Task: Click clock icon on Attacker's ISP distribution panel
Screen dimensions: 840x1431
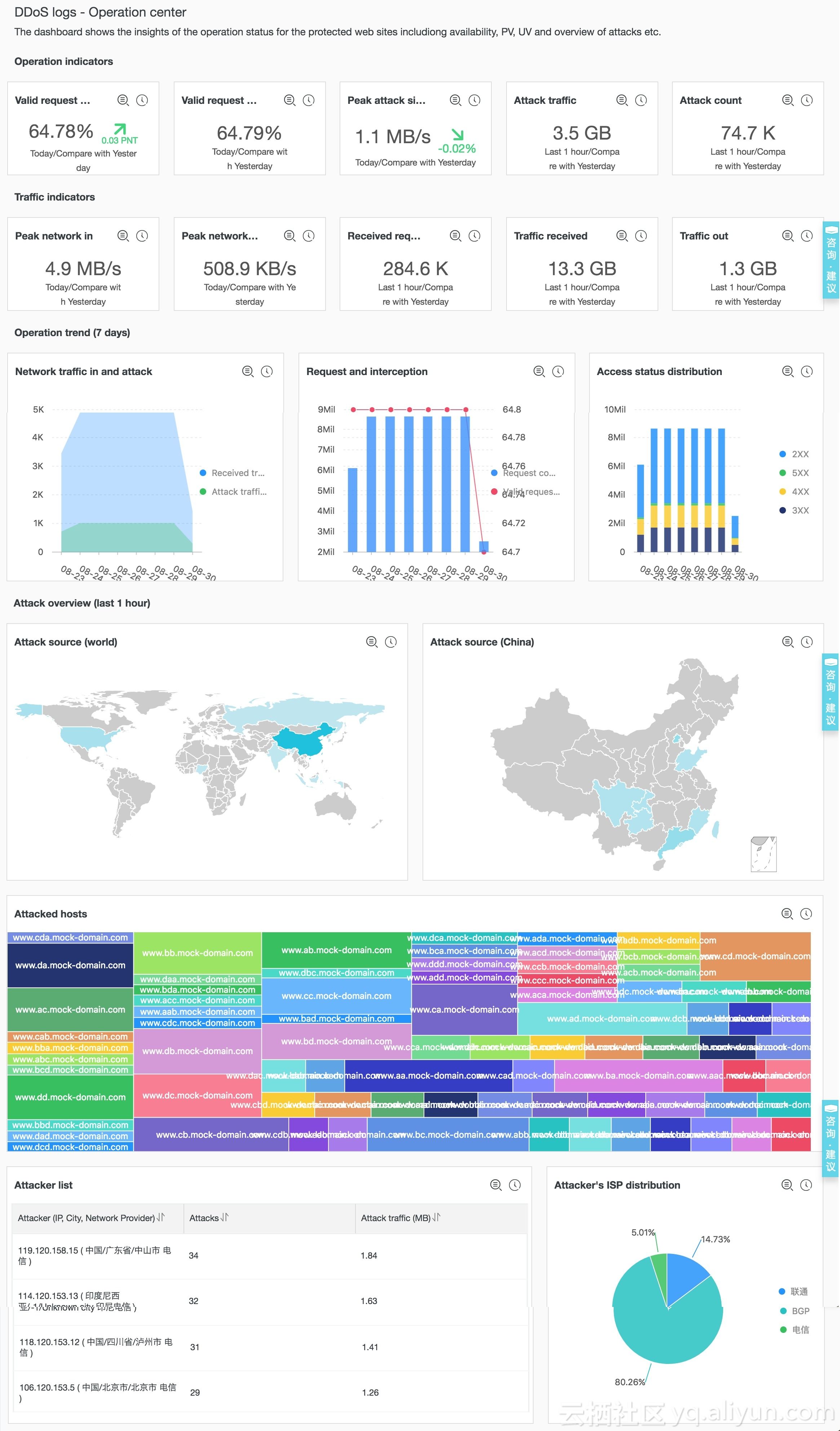Action: [x=806, y=1185]
